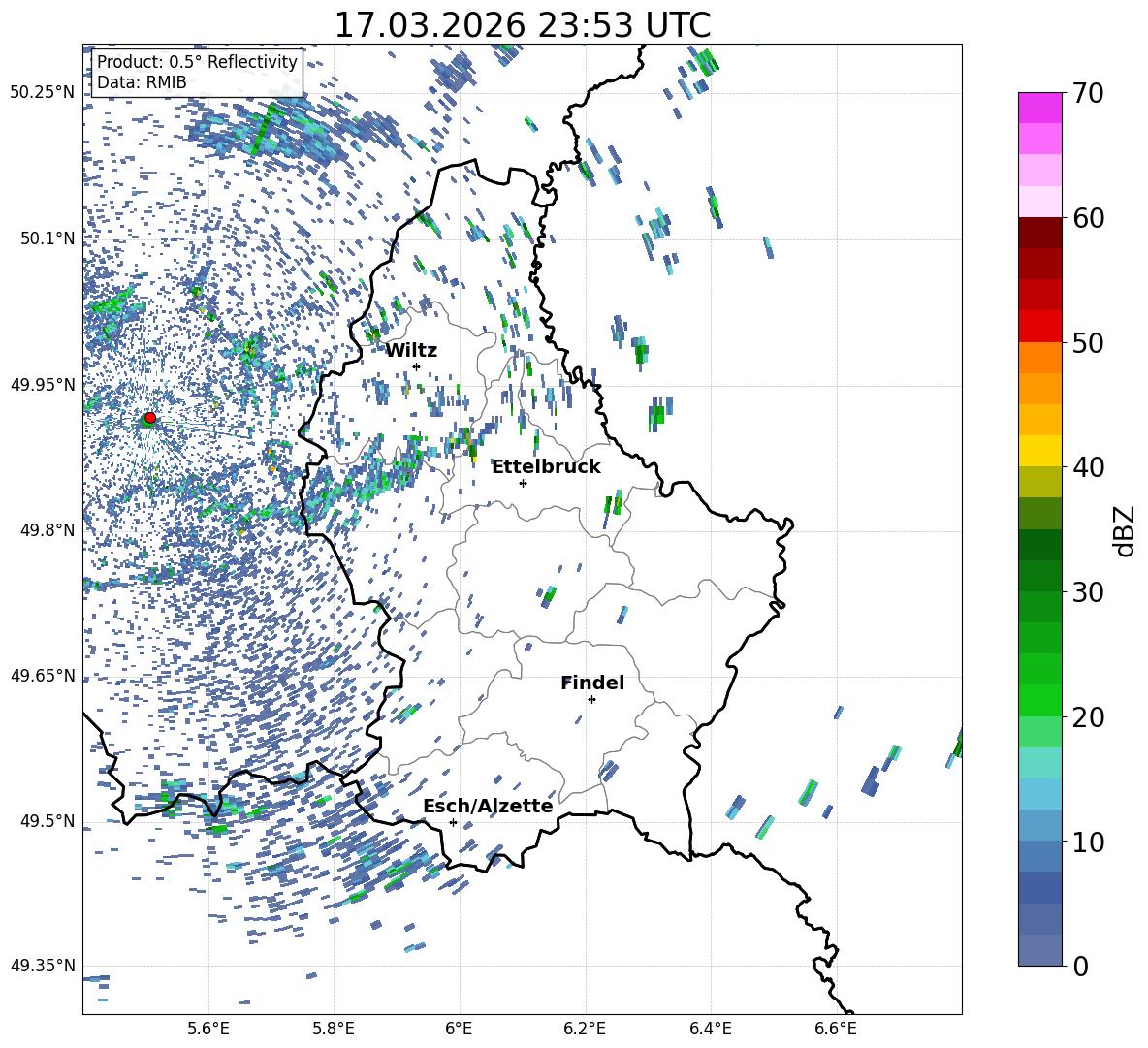This screenshot has height=1048, width=1148.
Task: Click the 50.25°N latitude tick label
Action: click(42, 93)
